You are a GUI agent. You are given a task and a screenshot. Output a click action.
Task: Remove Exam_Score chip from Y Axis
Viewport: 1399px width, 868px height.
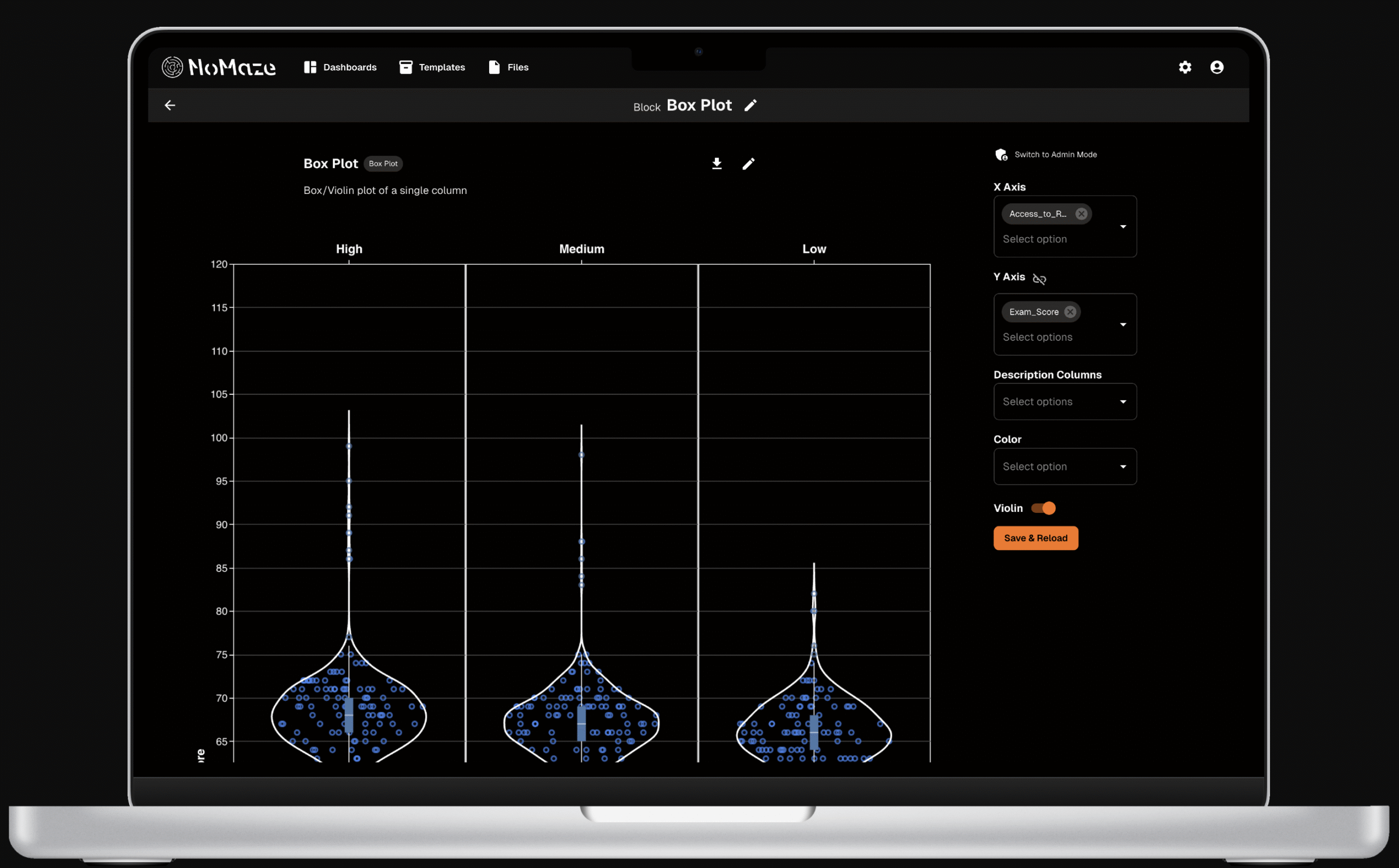point(1070,312)
